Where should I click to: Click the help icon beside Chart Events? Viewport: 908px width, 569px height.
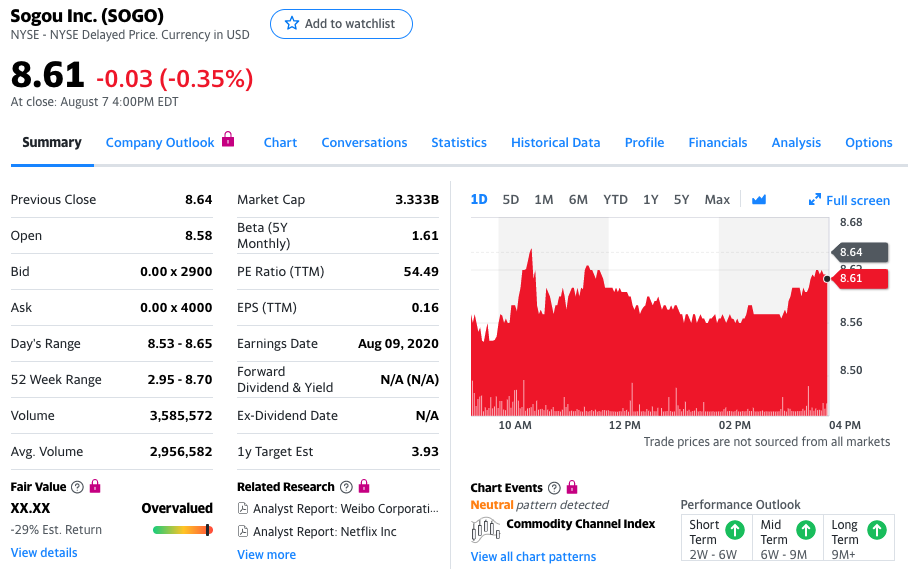coord(554,487)
